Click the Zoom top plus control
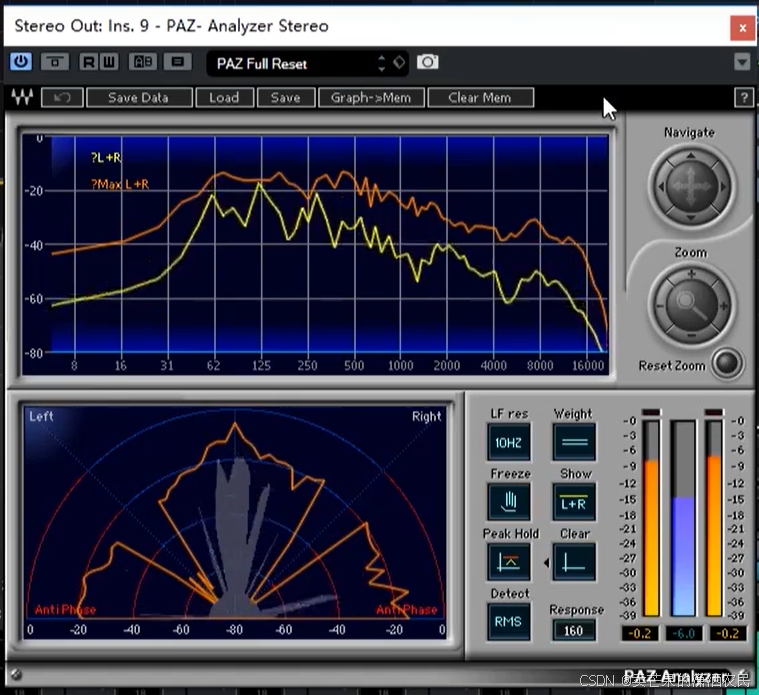The image size is (759, 695). click(691, 274)
